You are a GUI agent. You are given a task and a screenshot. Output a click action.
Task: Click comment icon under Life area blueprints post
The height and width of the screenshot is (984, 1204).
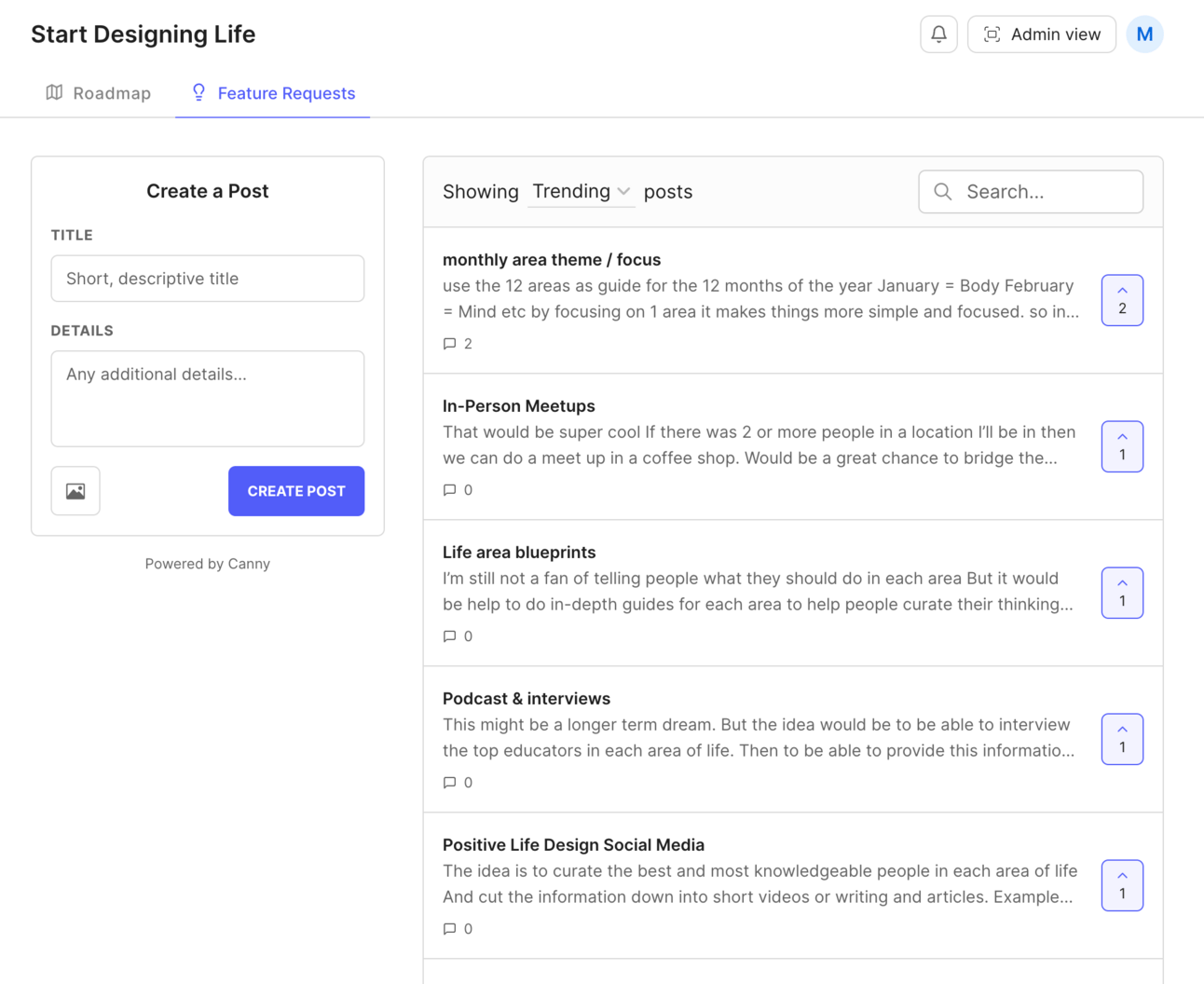point(450,636)
